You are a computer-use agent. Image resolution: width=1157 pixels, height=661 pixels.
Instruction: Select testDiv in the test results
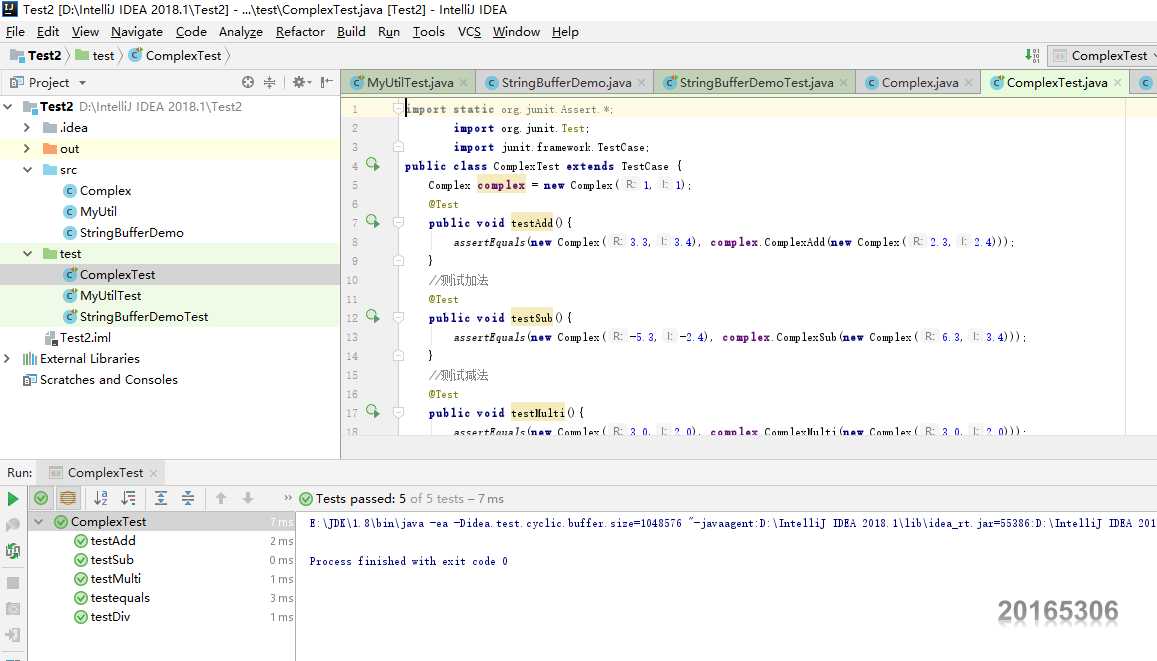110,617
